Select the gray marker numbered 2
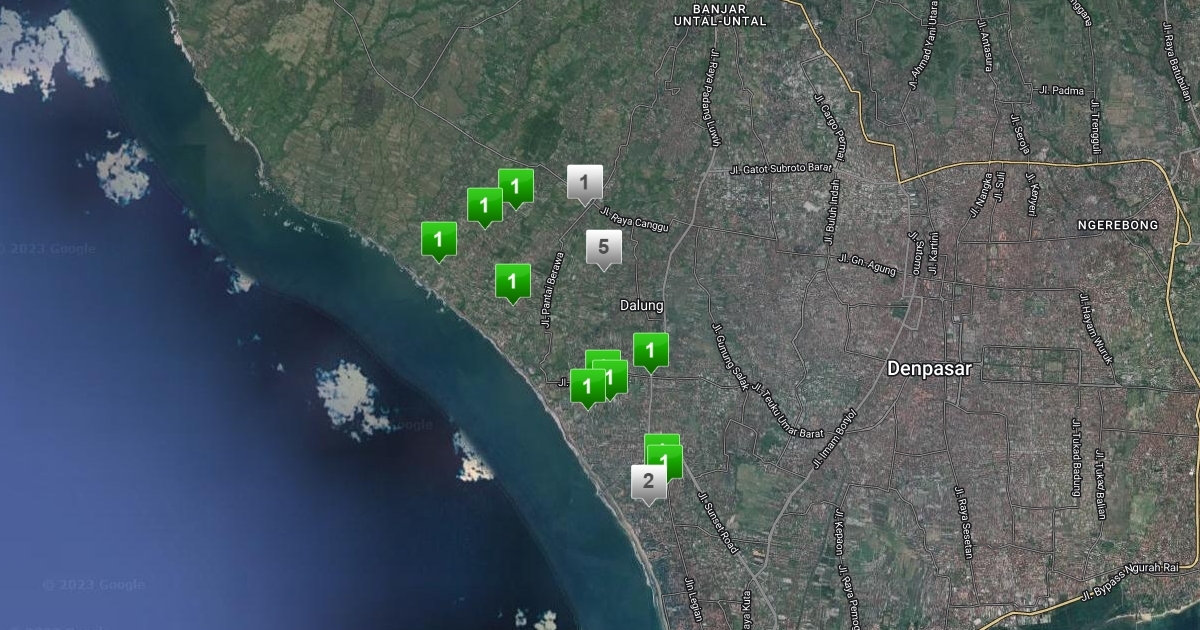The width and height of the screenshot is (1200, 630). coord(648,482)
